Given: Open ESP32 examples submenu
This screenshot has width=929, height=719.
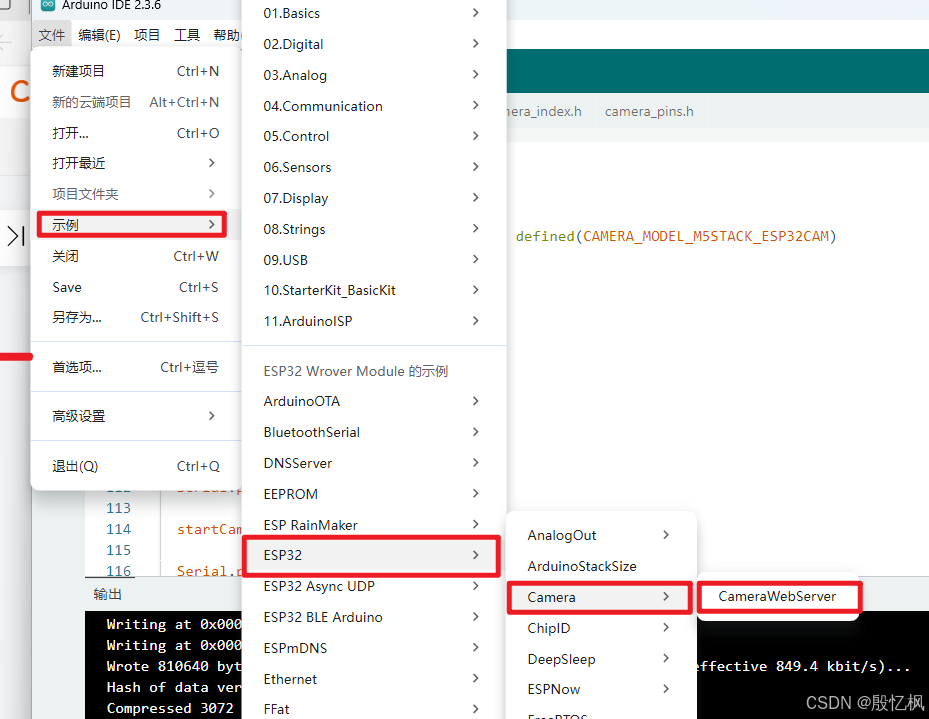Looking at the screenshot, I should coord(372,556).
